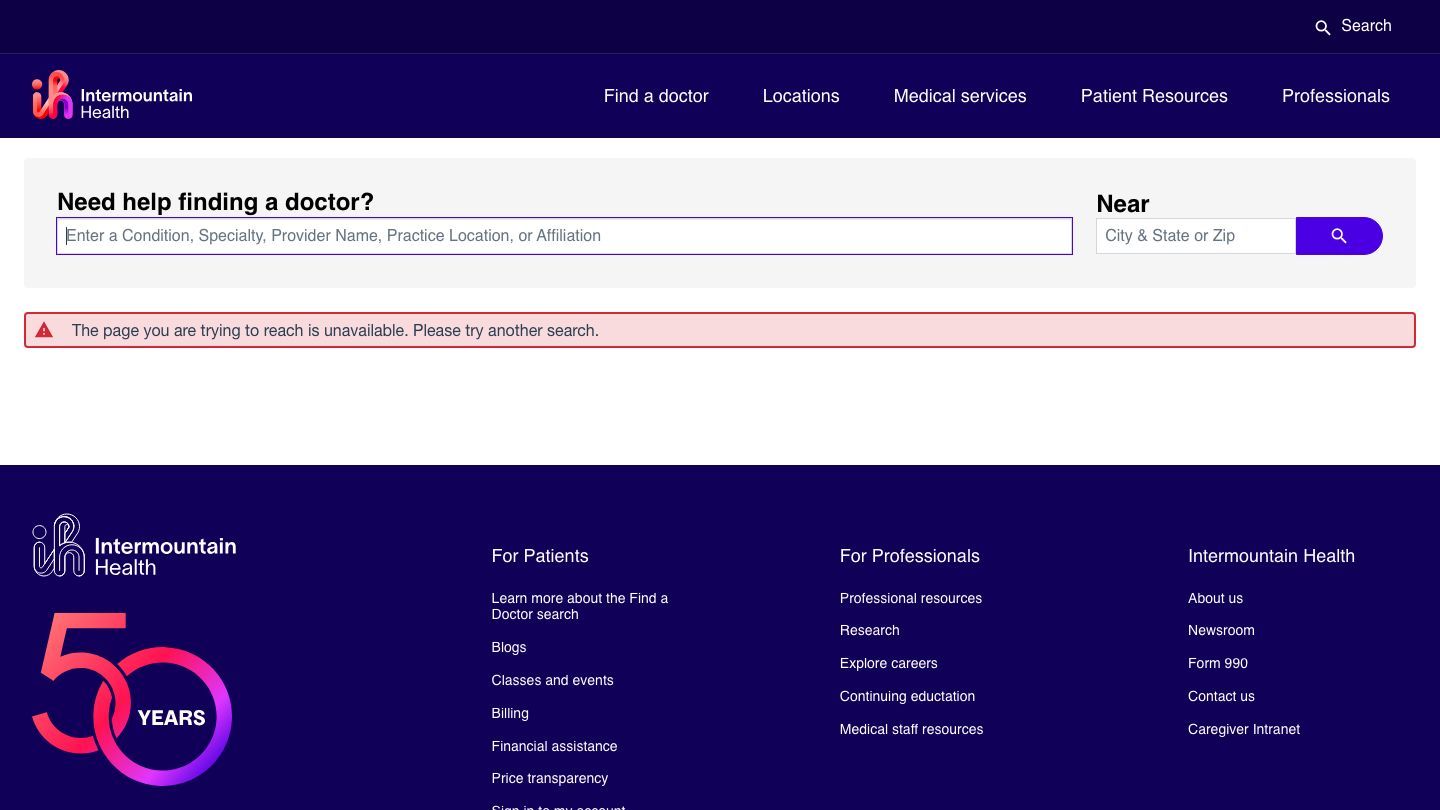1440x810 pixels.
Task: Open the Blogs footer link
Action: pos(508,648)
